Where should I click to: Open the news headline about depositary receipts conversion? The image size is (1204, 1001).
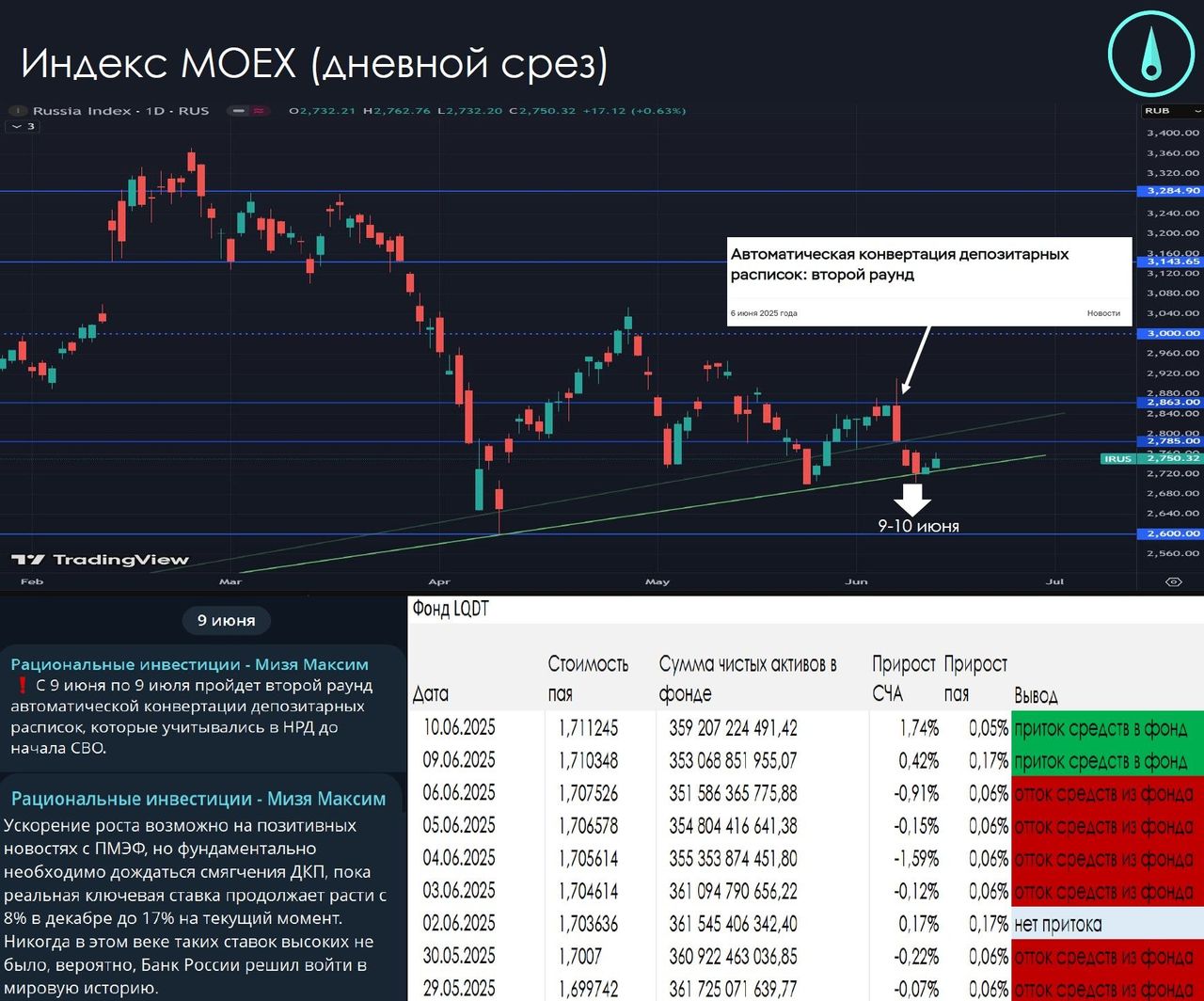click(x=900, y=264)
